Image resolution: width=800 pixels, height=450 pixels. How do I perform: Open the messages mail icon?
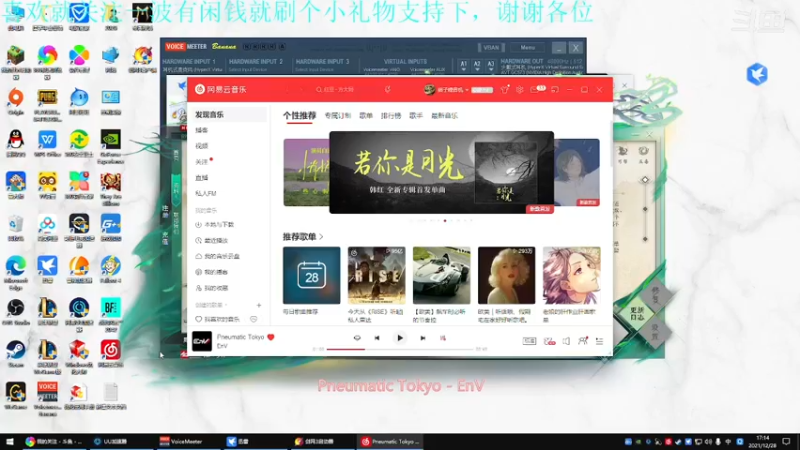coord(534,89)
